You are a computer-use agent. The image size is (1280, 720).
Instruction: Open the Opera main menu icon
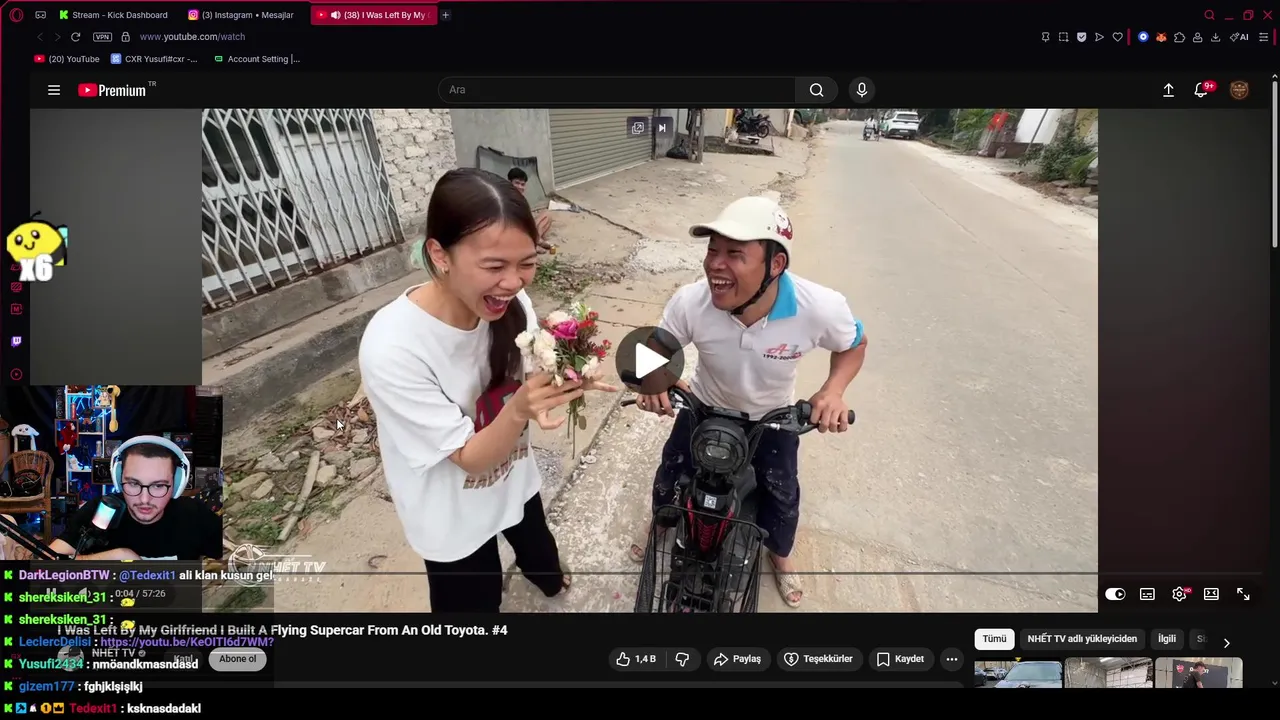tap(16, 15)
